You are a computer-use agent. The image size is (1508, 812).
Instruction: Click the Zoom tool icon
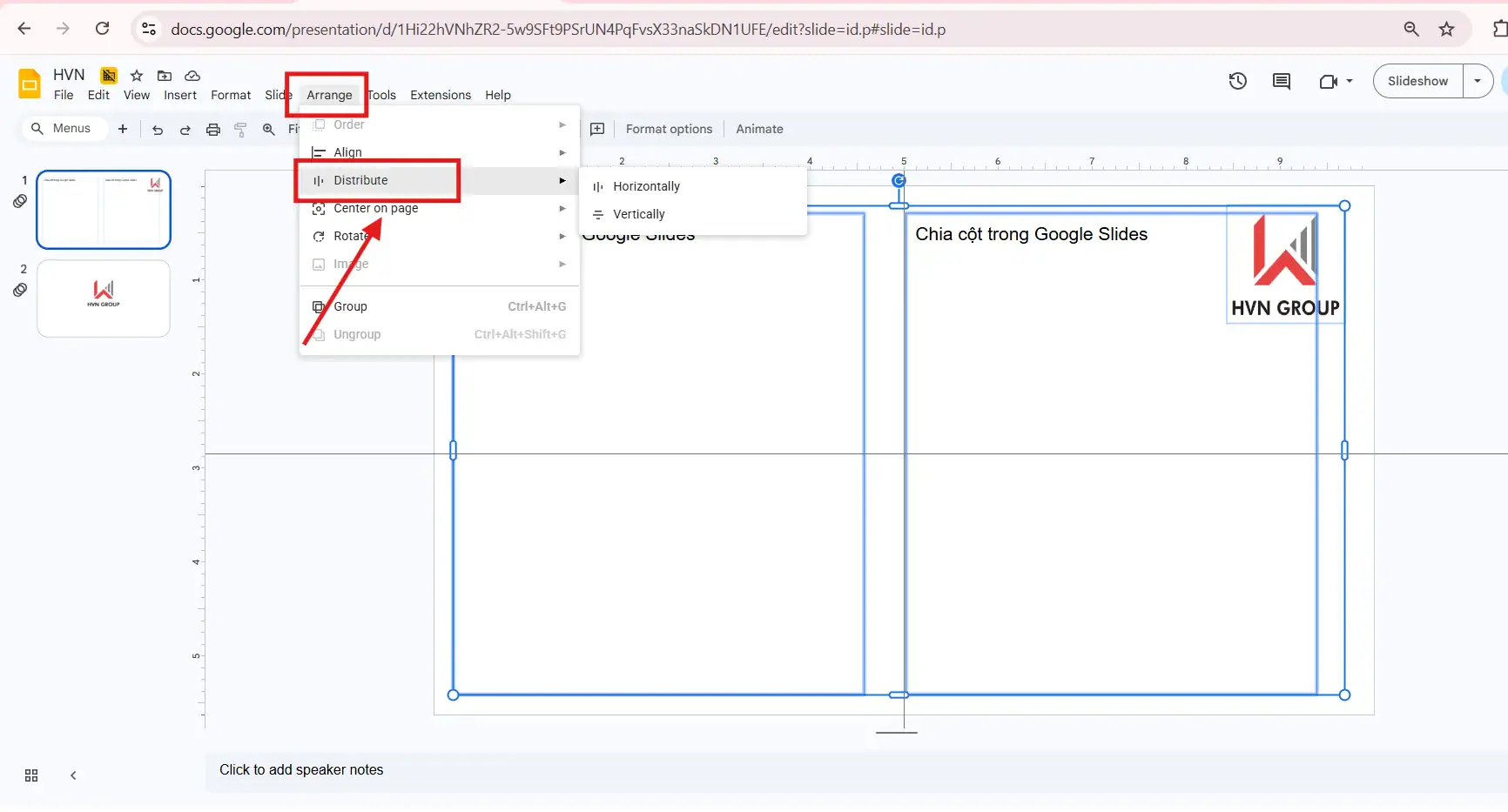[268, 129]
